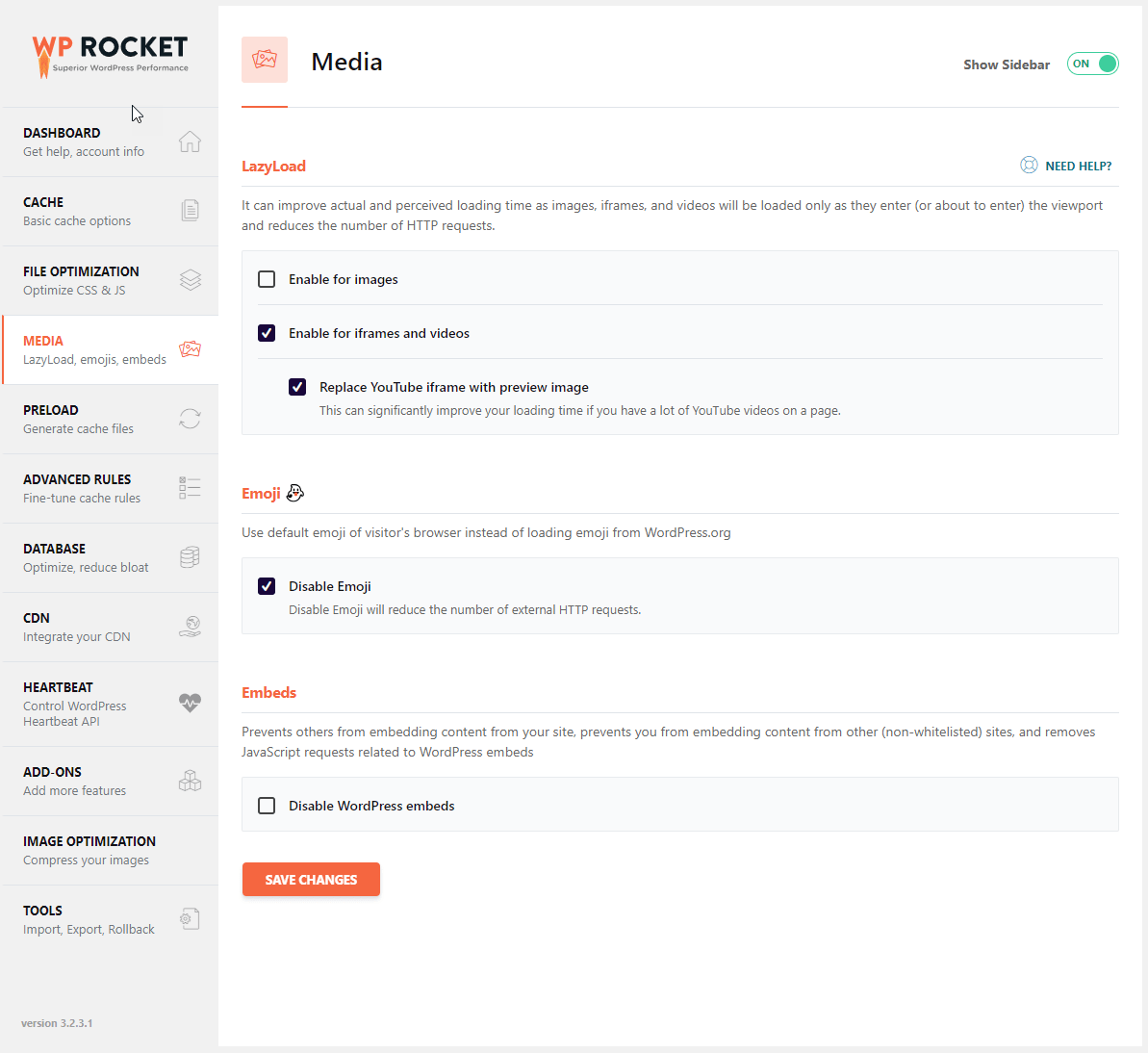Uncheck Replace YouTube iframe with preview image
The image size is (1148, 1053).
click(297, 387)
